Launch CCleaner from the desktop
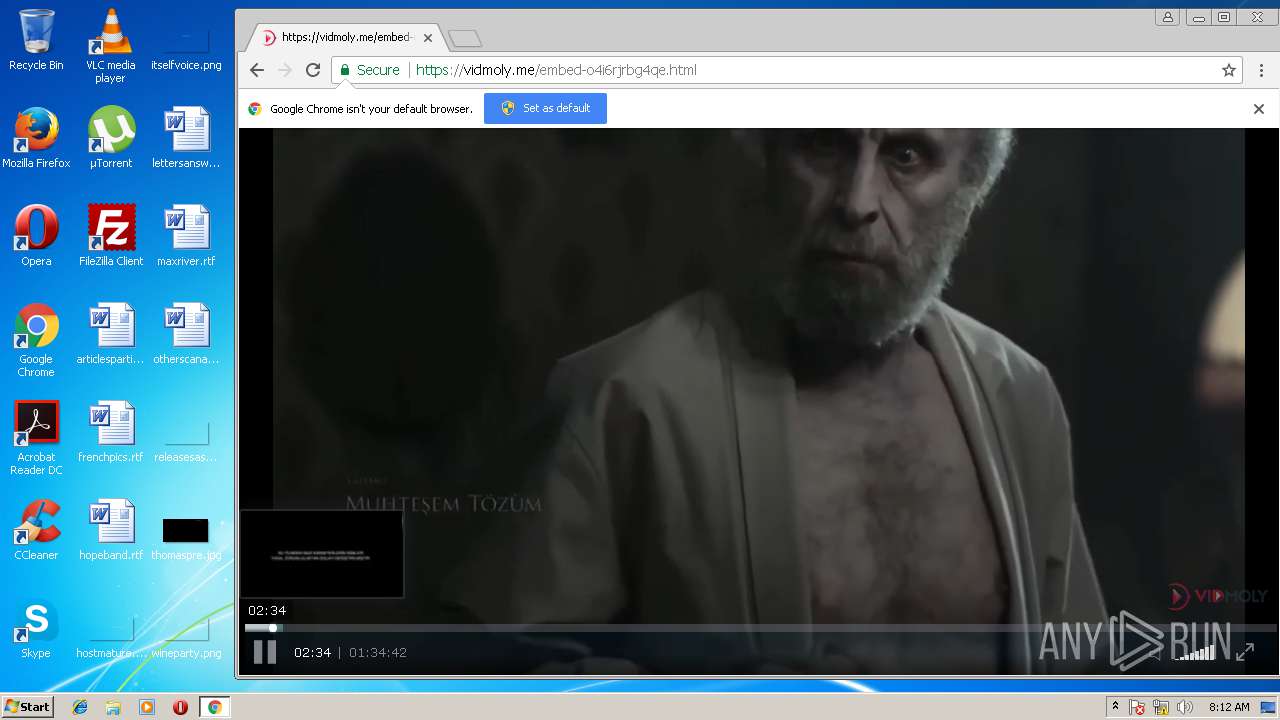Screen dimensions: 1280x720 (36, 530)
